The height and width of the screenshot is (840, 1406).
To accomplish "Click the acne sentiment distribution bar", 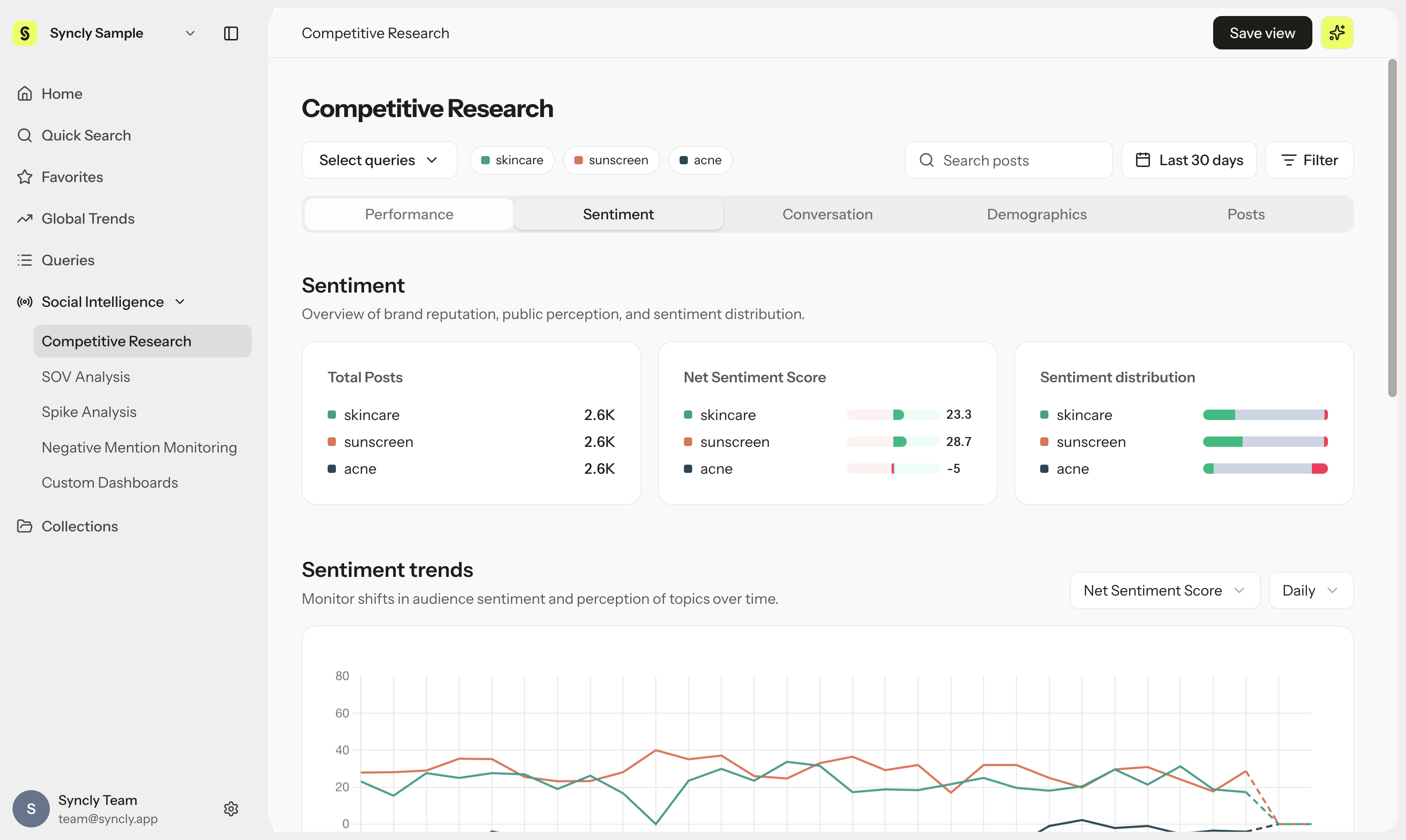I will pyautogui.click(x=1265, y=469).
